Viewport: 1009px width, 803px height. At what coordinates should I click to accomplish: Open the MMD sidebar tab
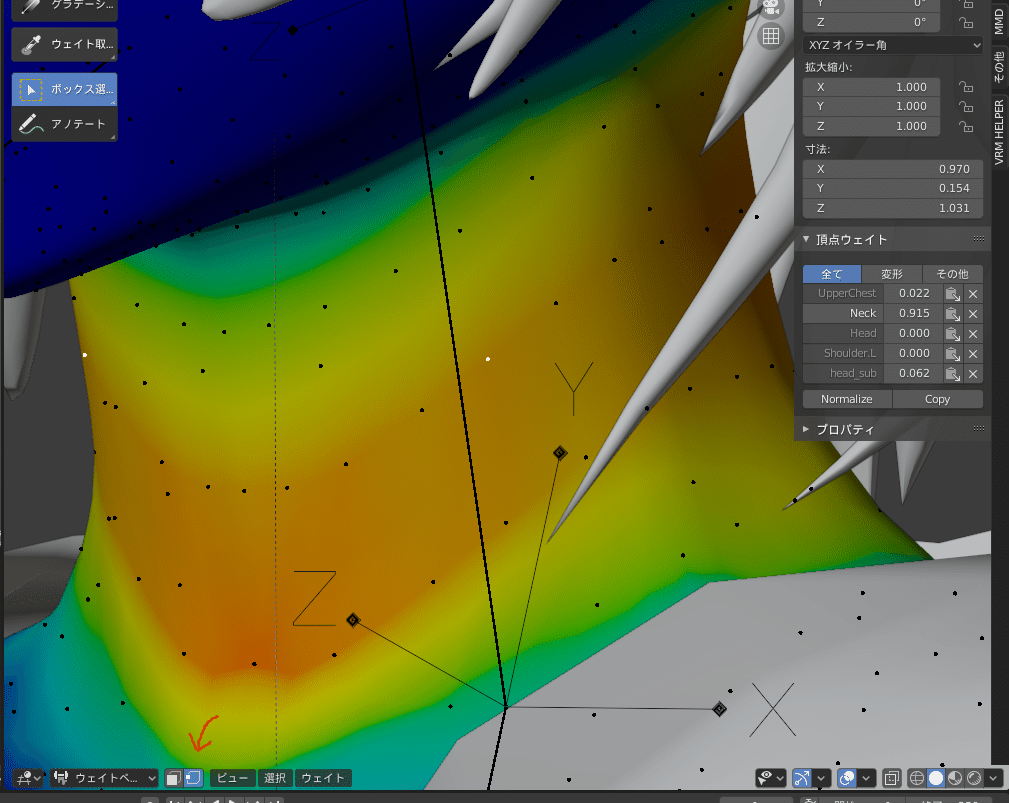999,21
